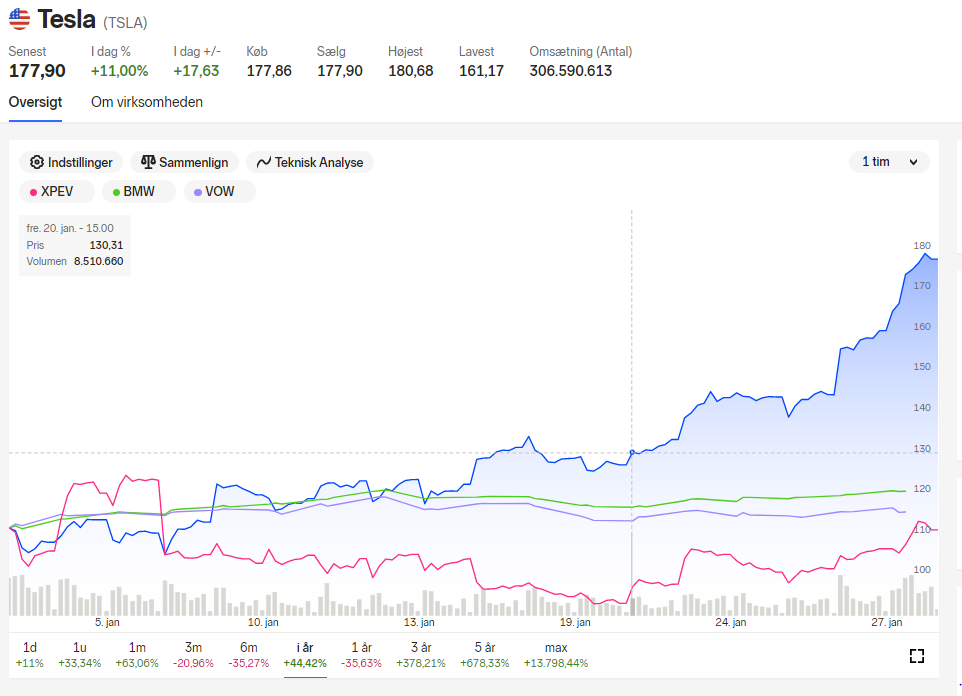Click the green BMW color dot
Image resolution: width=962 pixels, height=696 pixels.
click(x=116, y=192)
